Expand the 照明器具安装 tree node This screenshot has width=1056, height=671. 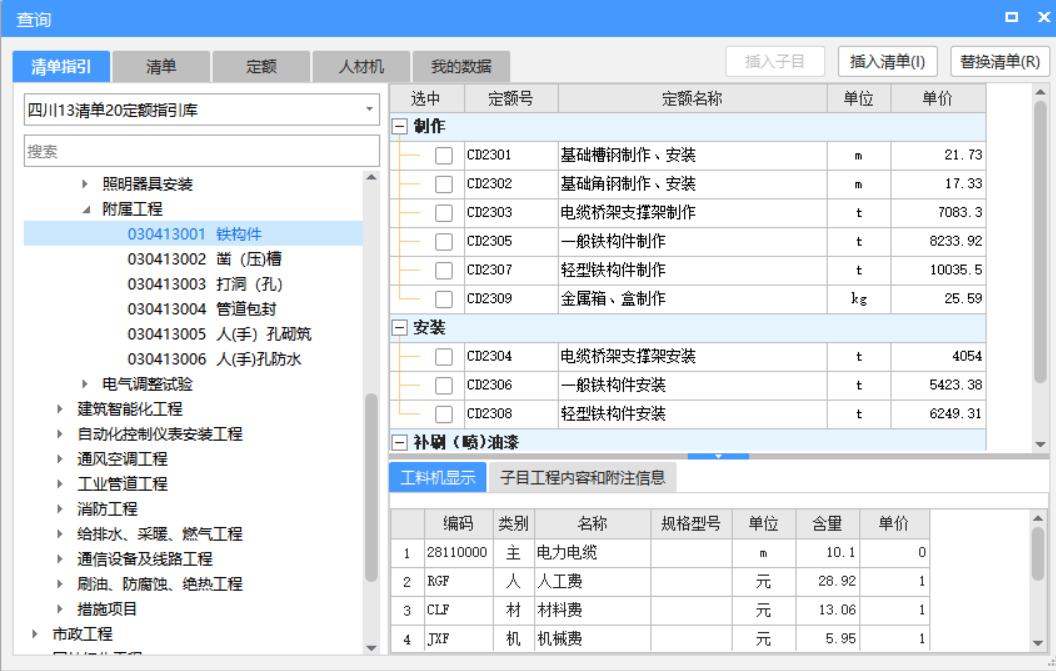[85, 184]
